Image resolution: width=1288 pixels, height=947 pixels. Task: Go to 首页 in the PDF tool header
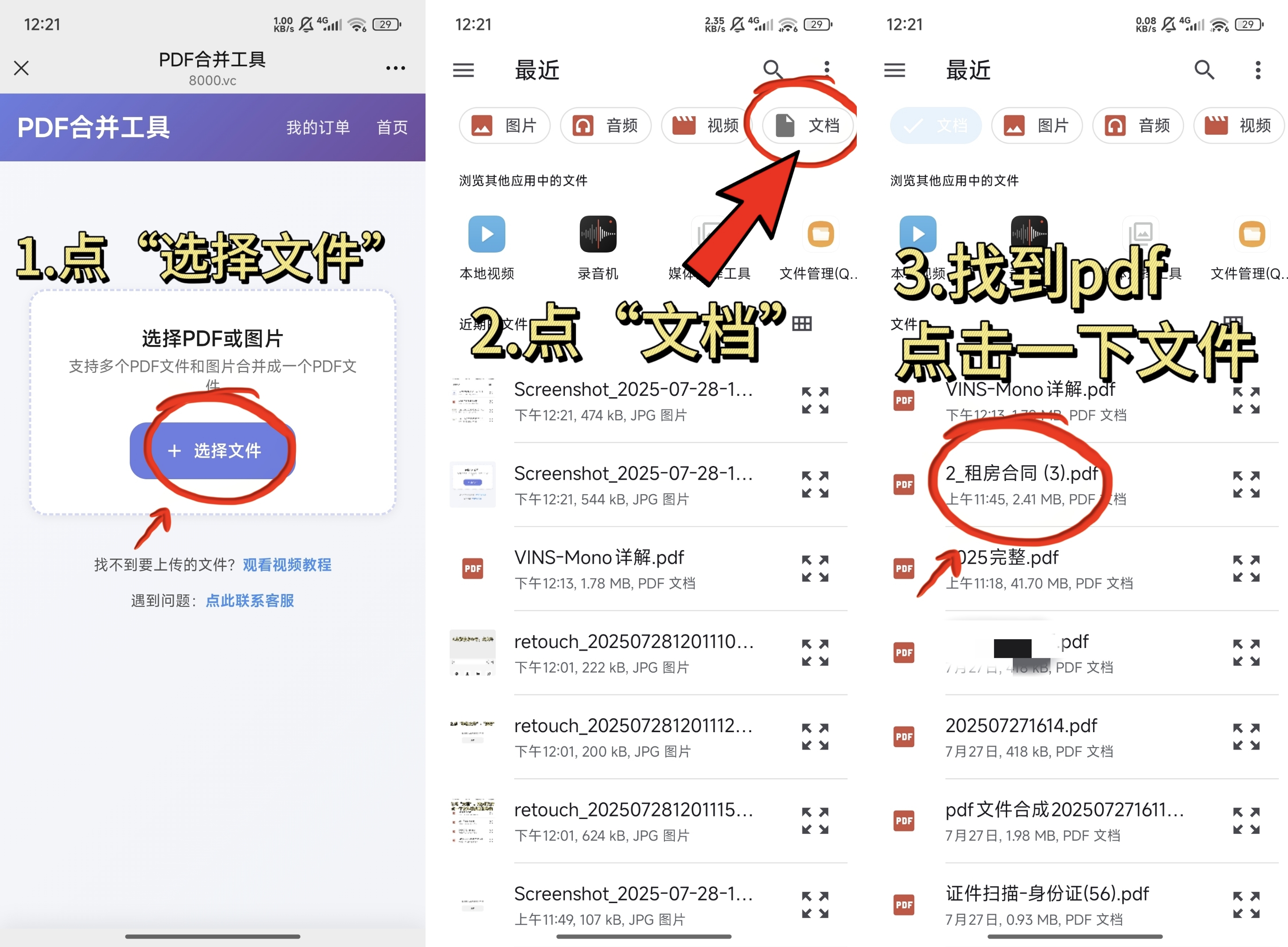tap(392, 127)
